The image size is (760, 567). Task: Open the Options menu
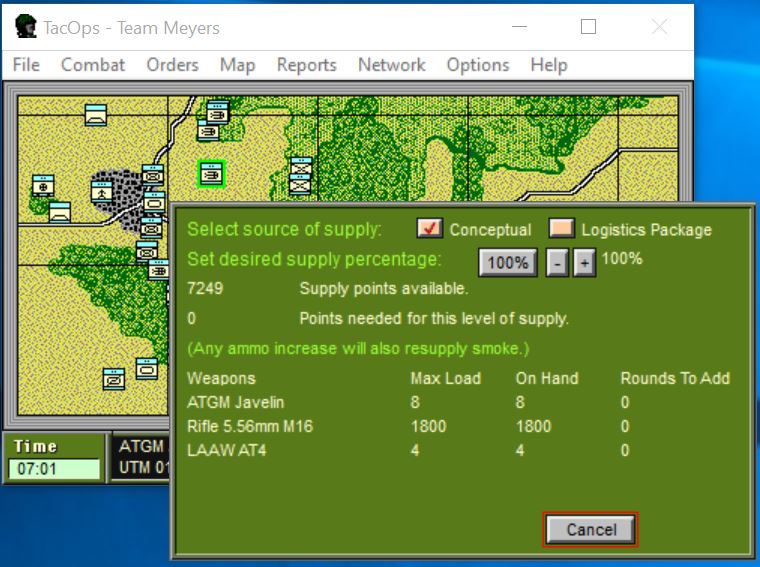[478, 65]
